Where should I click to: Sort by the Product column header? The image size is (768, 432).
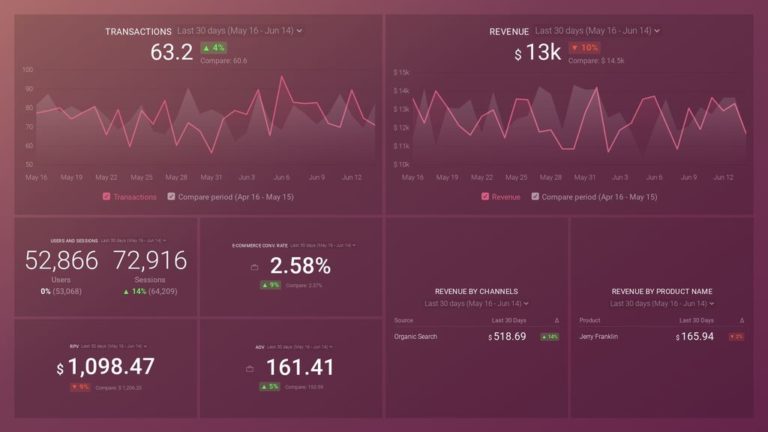[590, 320]
